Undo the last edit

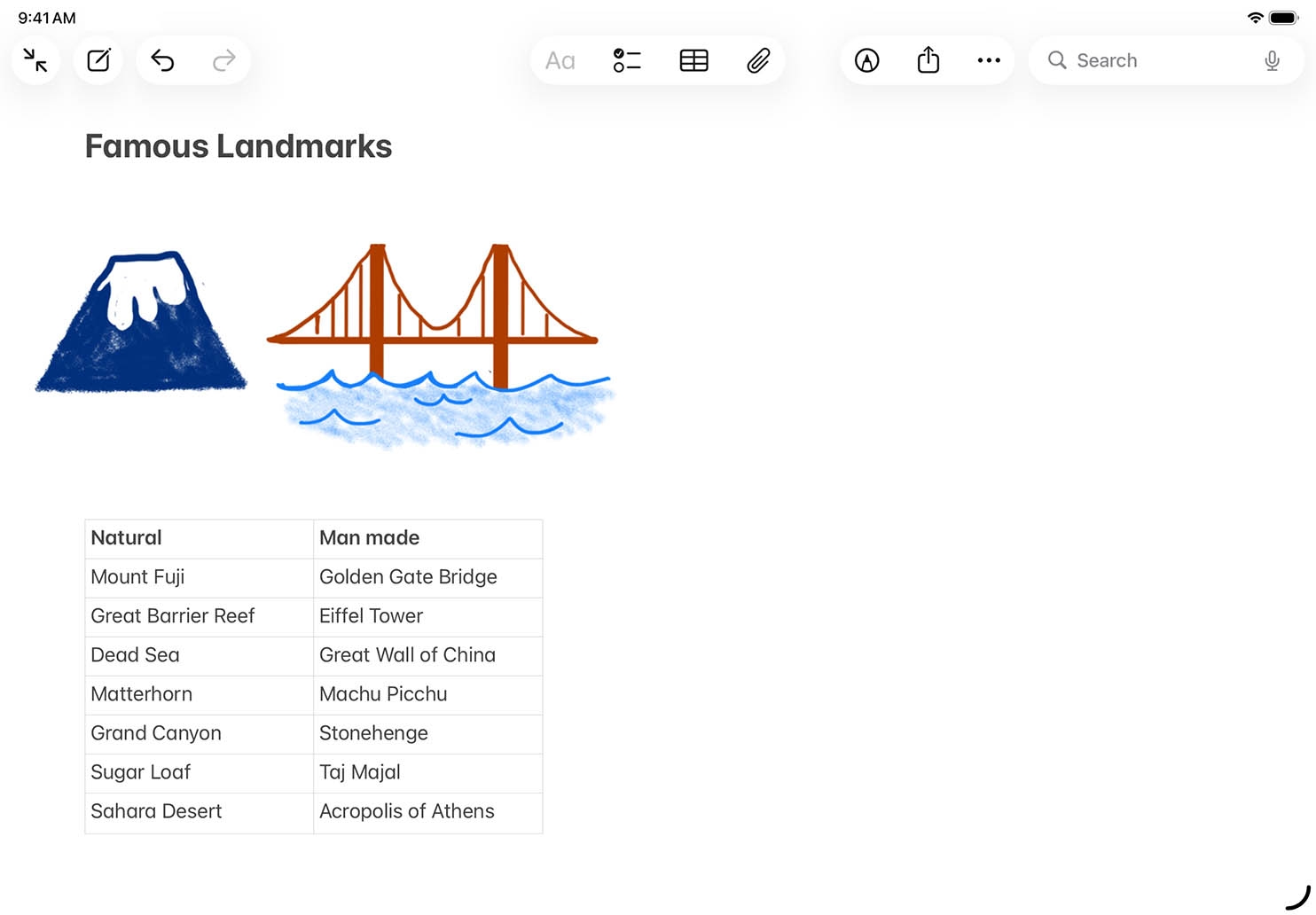(162, 60)
